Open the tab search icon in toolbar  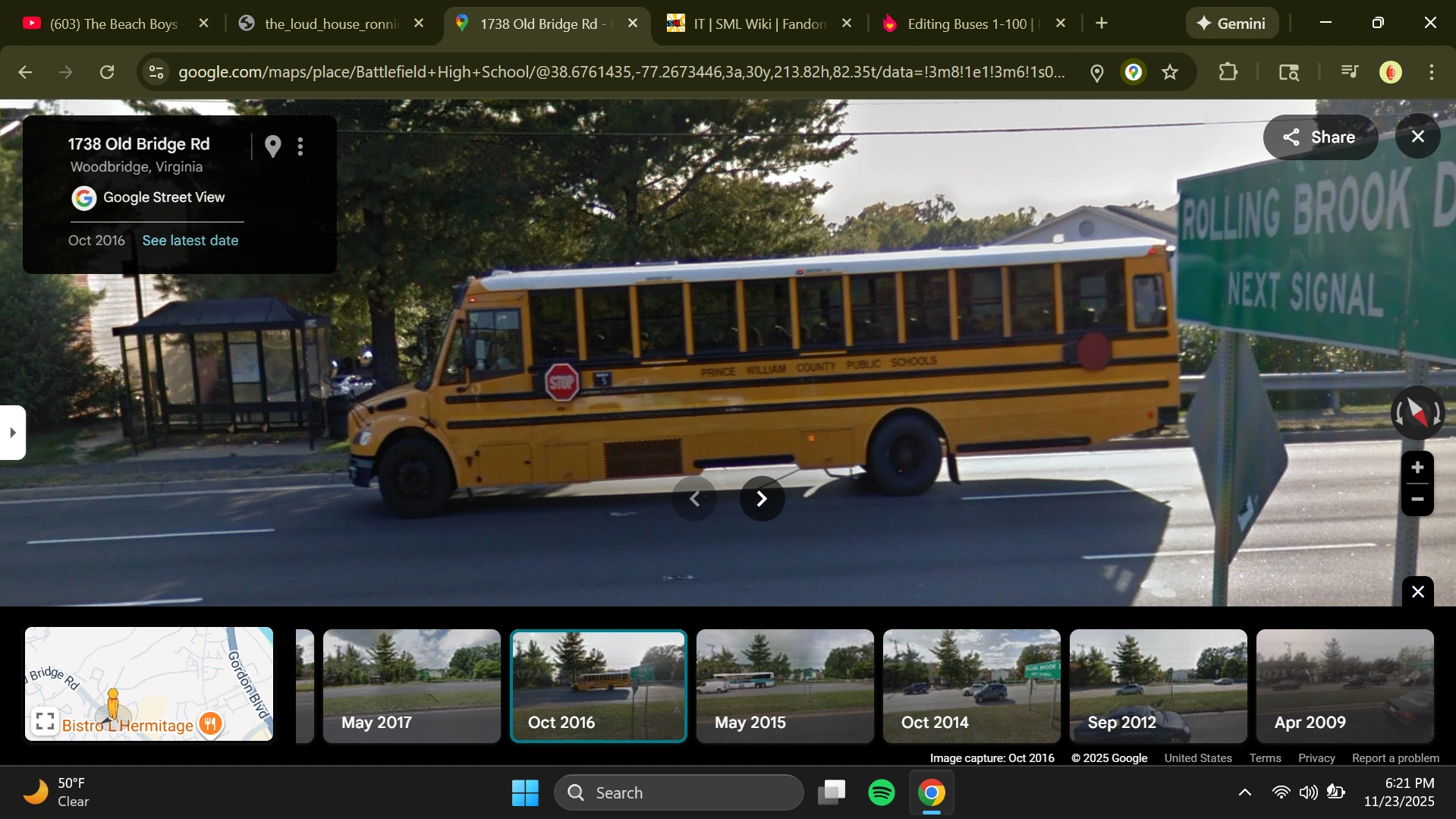pos(1289,72)
